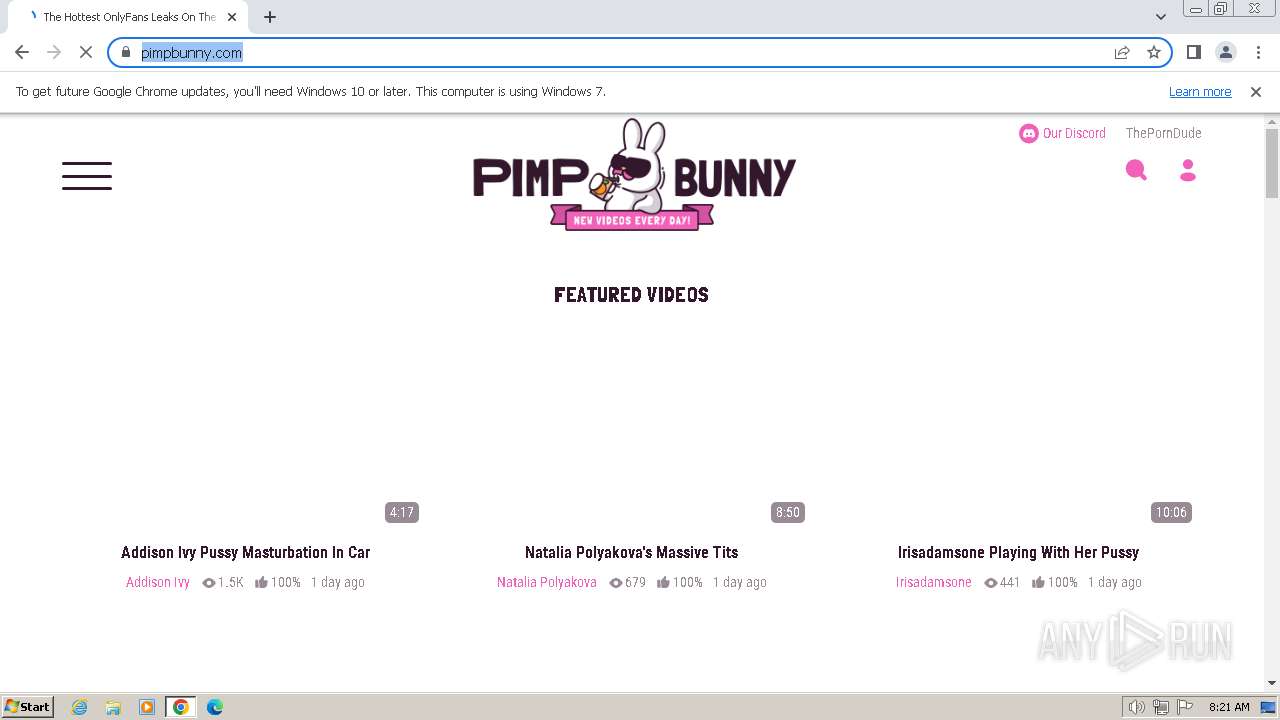Toggle the browser side panel
Image resolution: width=1280 pixels, height=720 pixels.
click(x=1193, y=52)
